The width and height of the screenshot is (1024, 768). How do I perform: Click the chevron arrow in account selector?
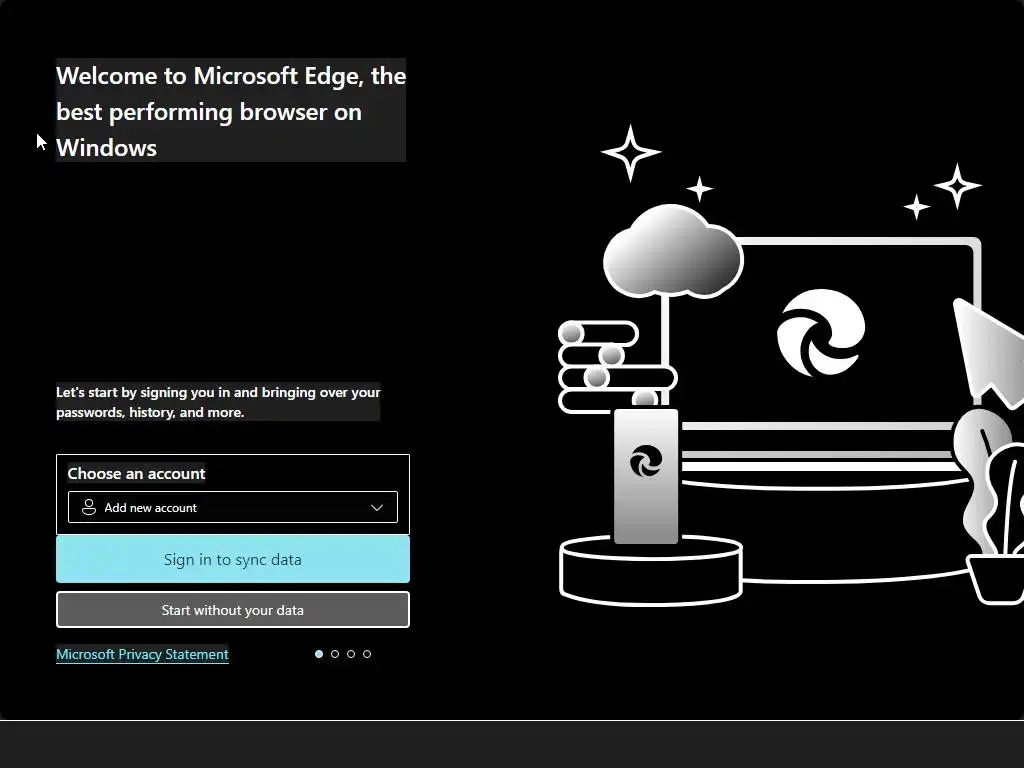click(377, 507)
